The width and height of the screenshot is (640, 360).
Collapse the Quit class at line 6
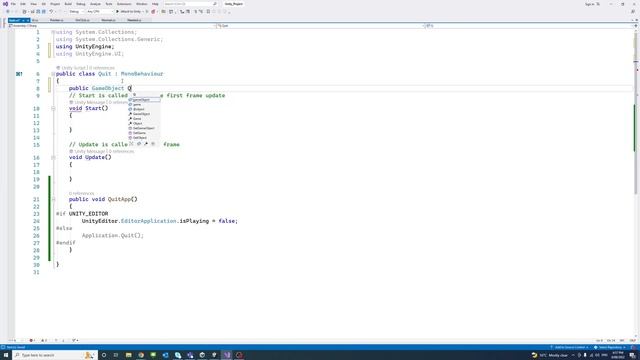(53, 74)
